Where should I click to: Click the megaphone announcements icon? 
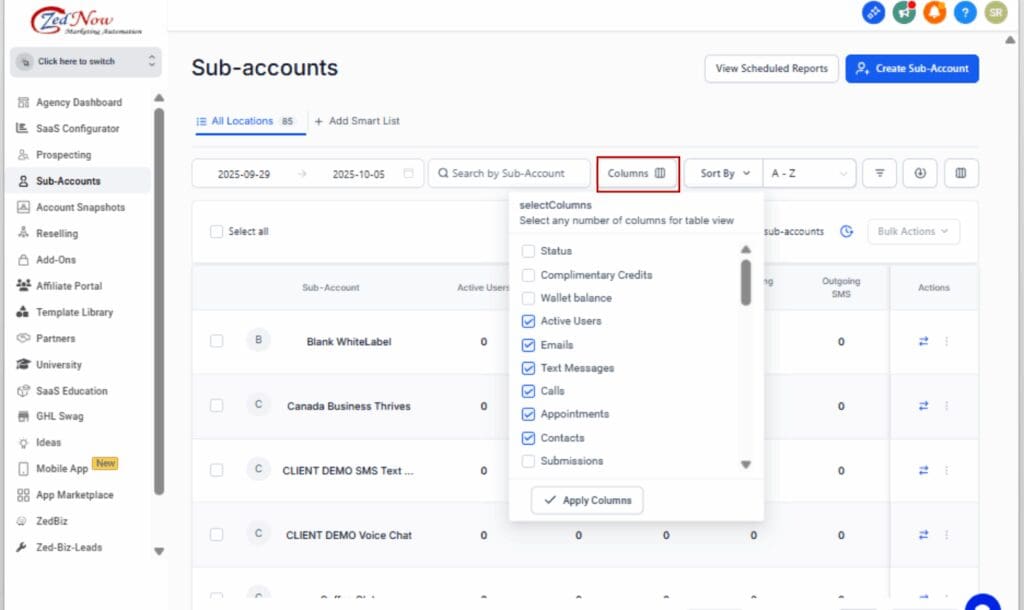904,13
